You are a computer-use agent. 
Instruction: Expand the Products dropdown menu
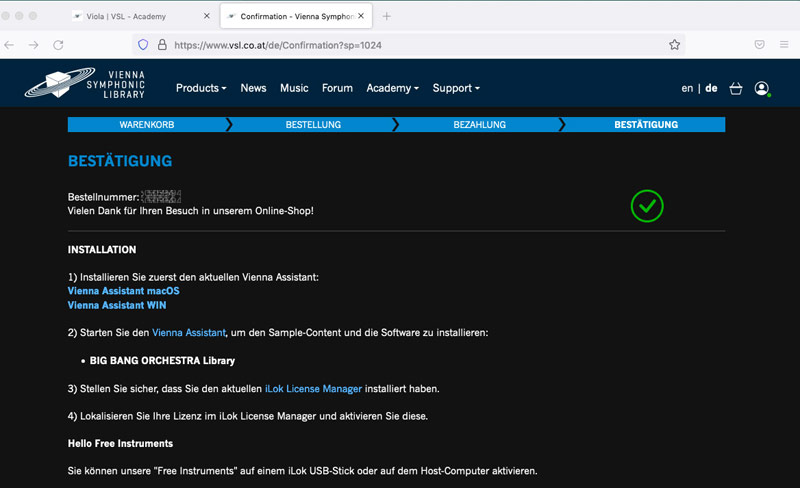[x=201, y=88]
